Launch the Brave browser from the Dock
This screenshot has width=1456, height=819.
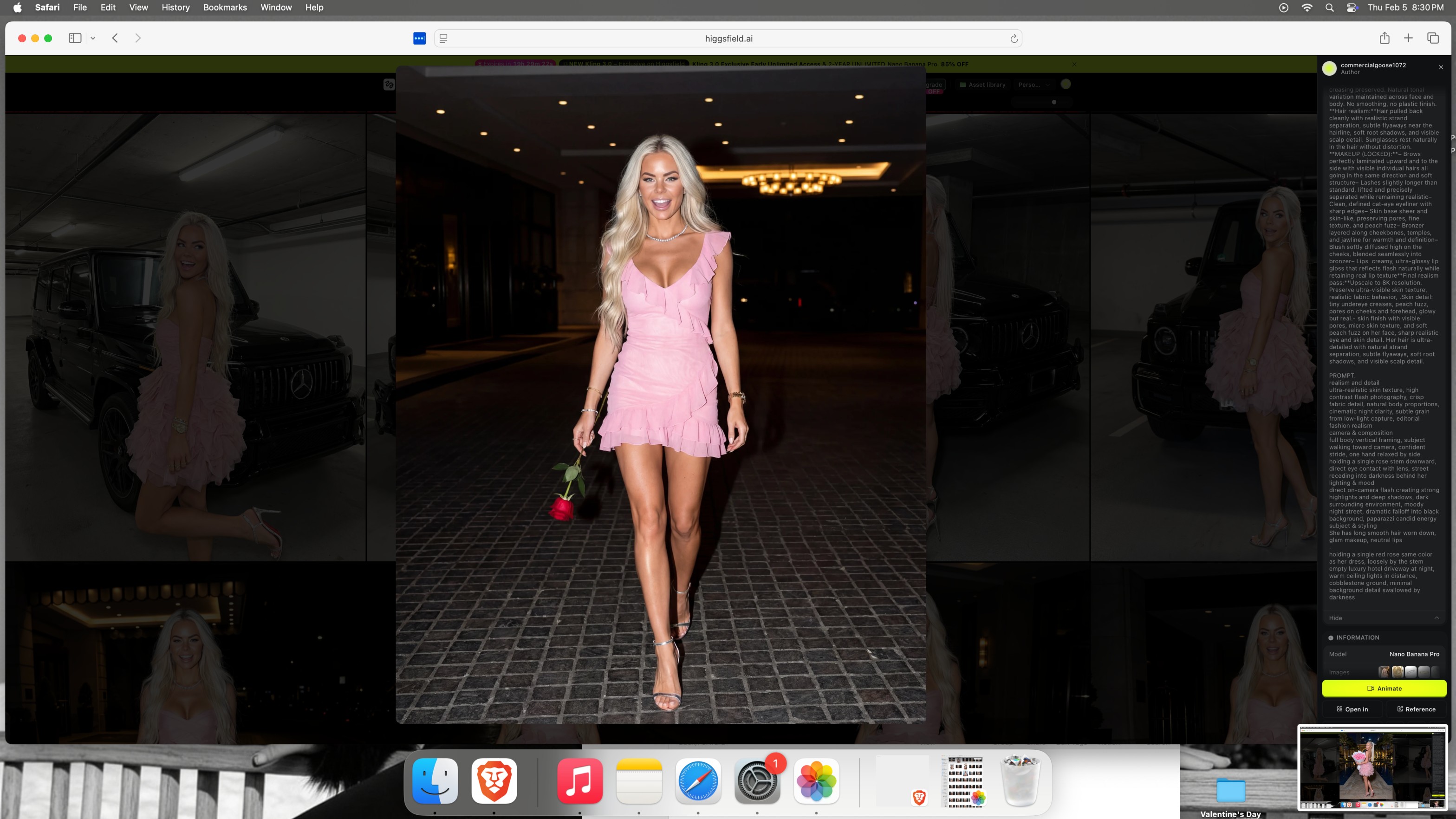click(494, 780)
